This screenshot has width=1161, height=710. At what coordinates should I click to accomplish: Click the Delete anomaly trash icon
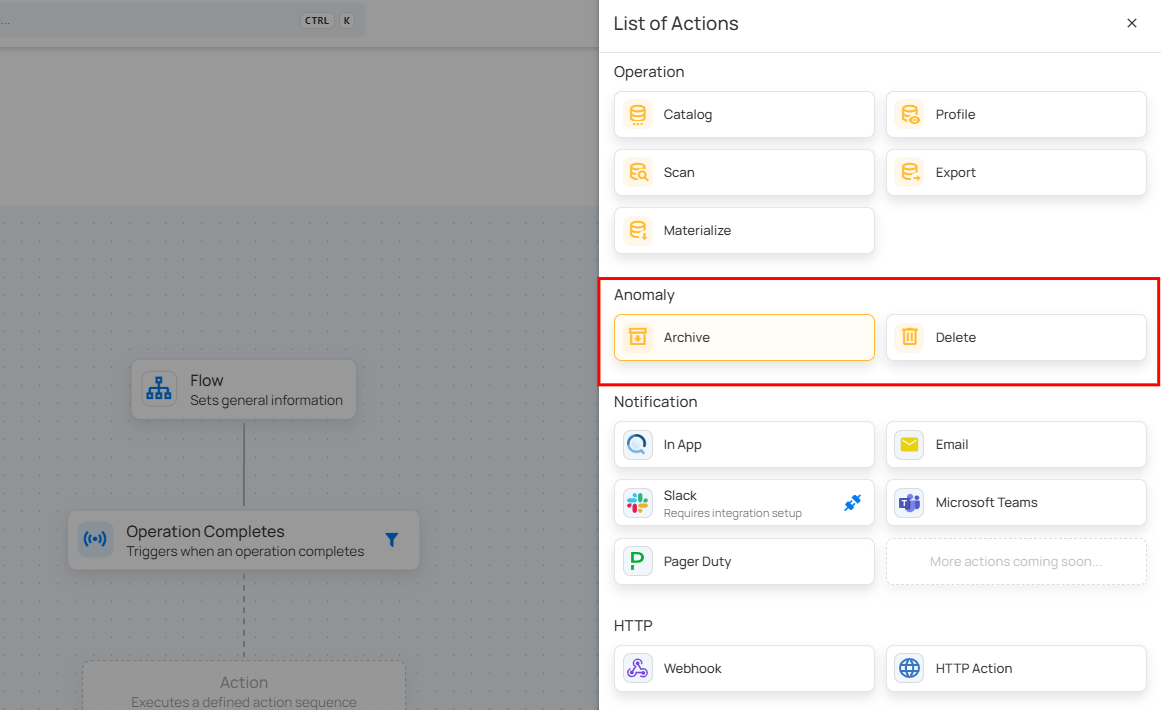click(909, 338)
